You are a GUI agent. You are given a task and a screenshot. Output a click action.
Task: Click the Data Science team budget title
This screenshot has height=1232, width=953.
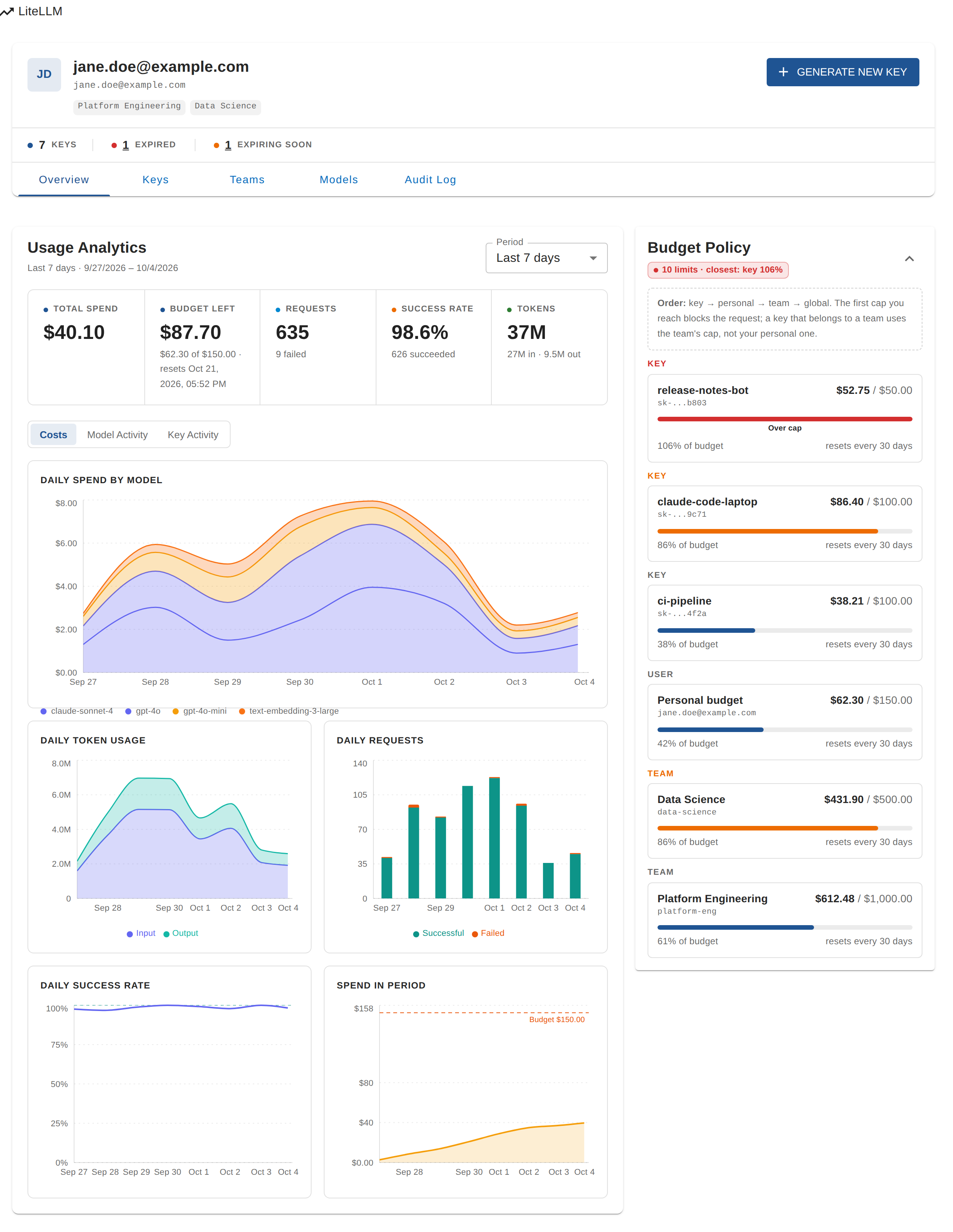[691, 799]
